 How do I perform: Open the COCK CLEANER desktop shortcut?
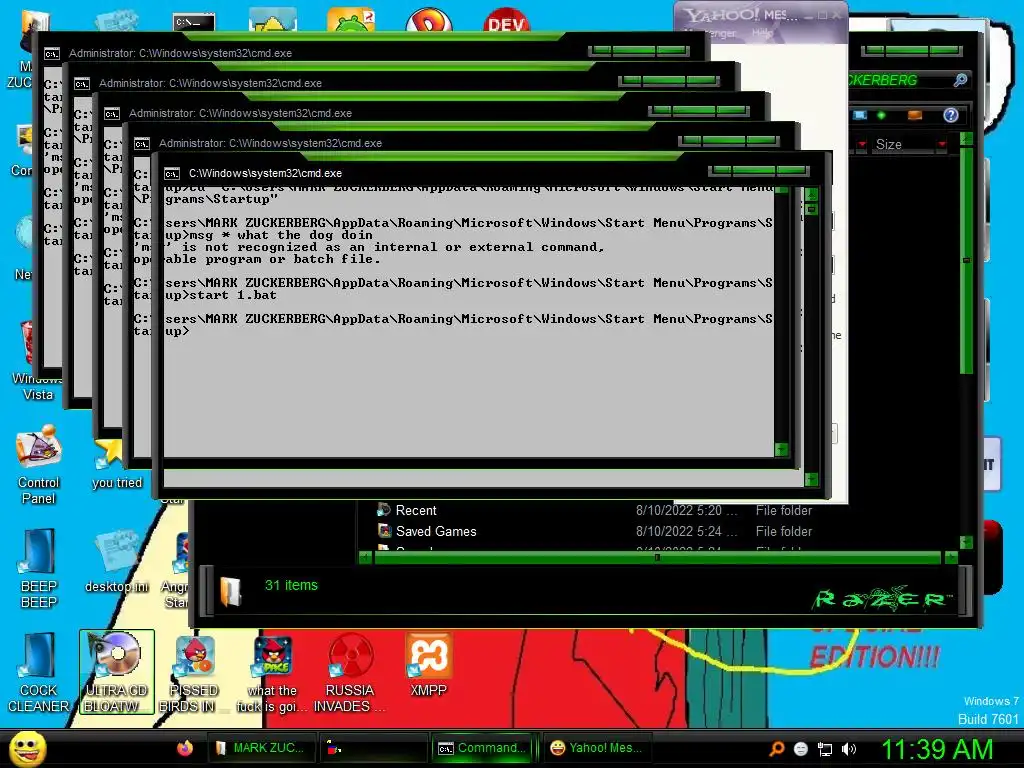point(39,673)
